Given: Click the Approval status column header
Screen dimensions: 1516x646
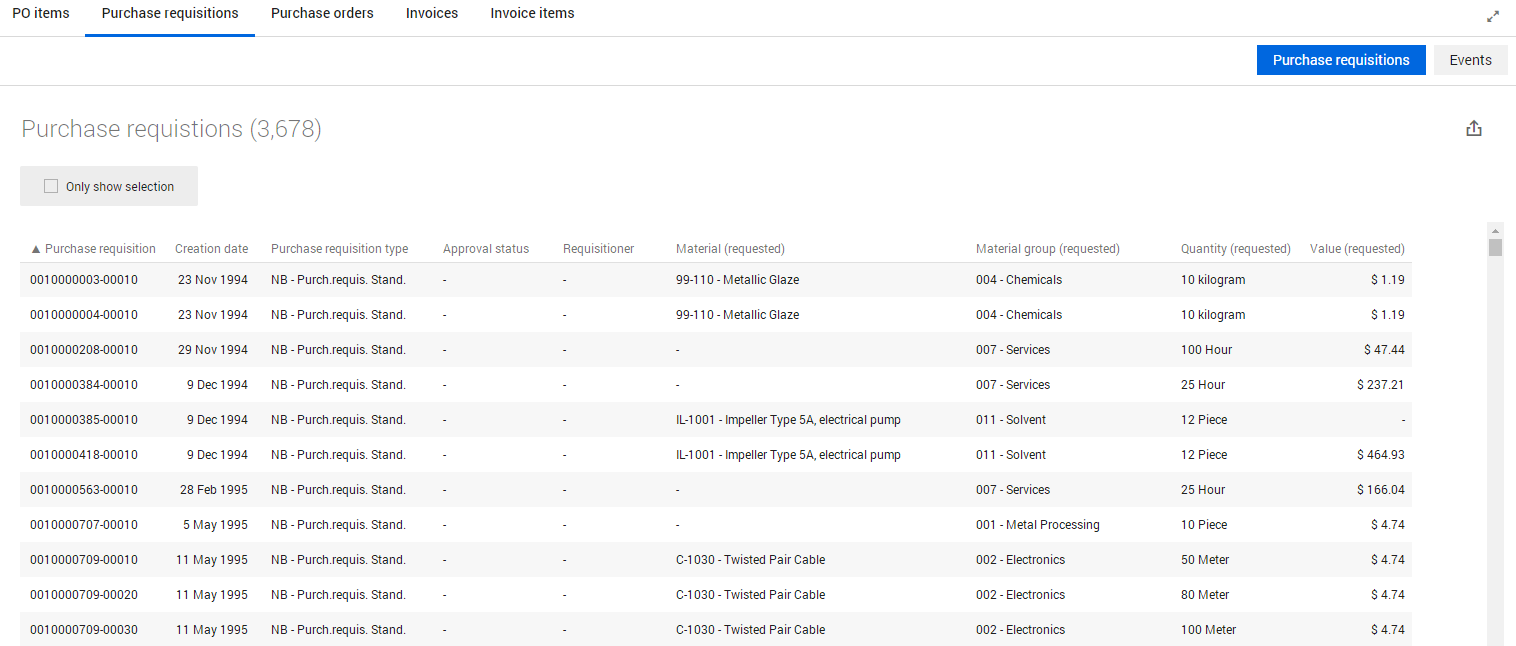Looking at the screenshot, I should coord(486,249).
